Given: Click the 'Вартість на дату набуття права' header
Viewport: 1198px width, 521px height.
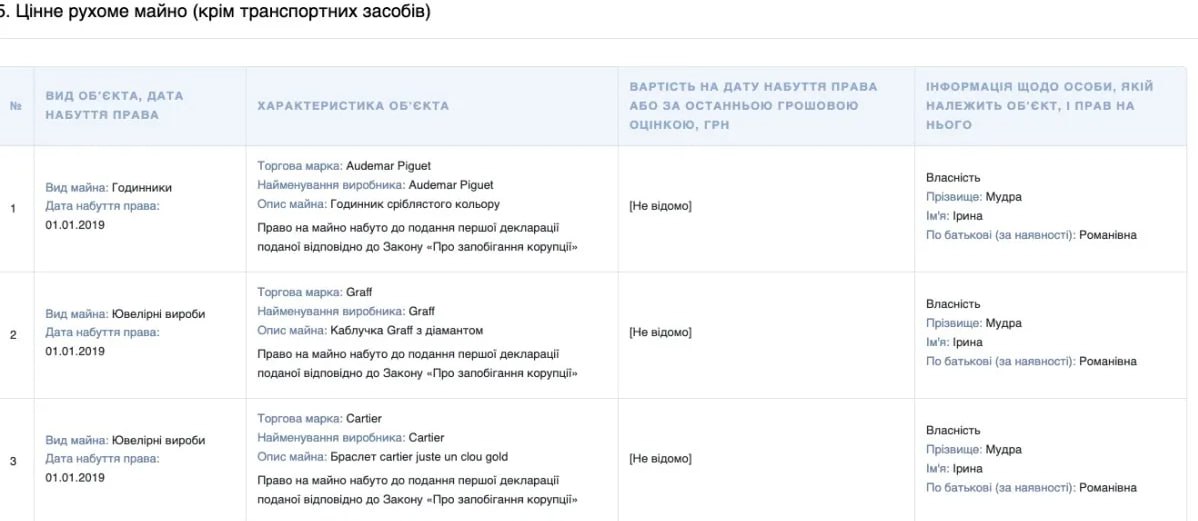Looking at the screenshot, I should tap(753, 105).
